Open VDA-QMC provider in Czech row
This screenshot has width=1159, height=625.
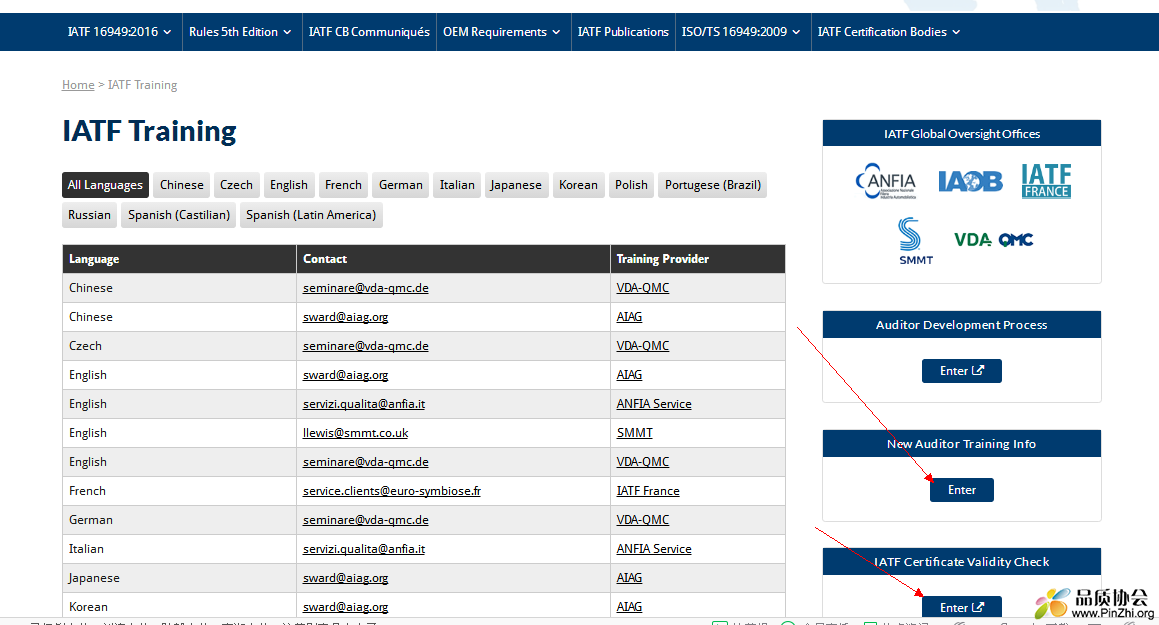tap(643, 346)
